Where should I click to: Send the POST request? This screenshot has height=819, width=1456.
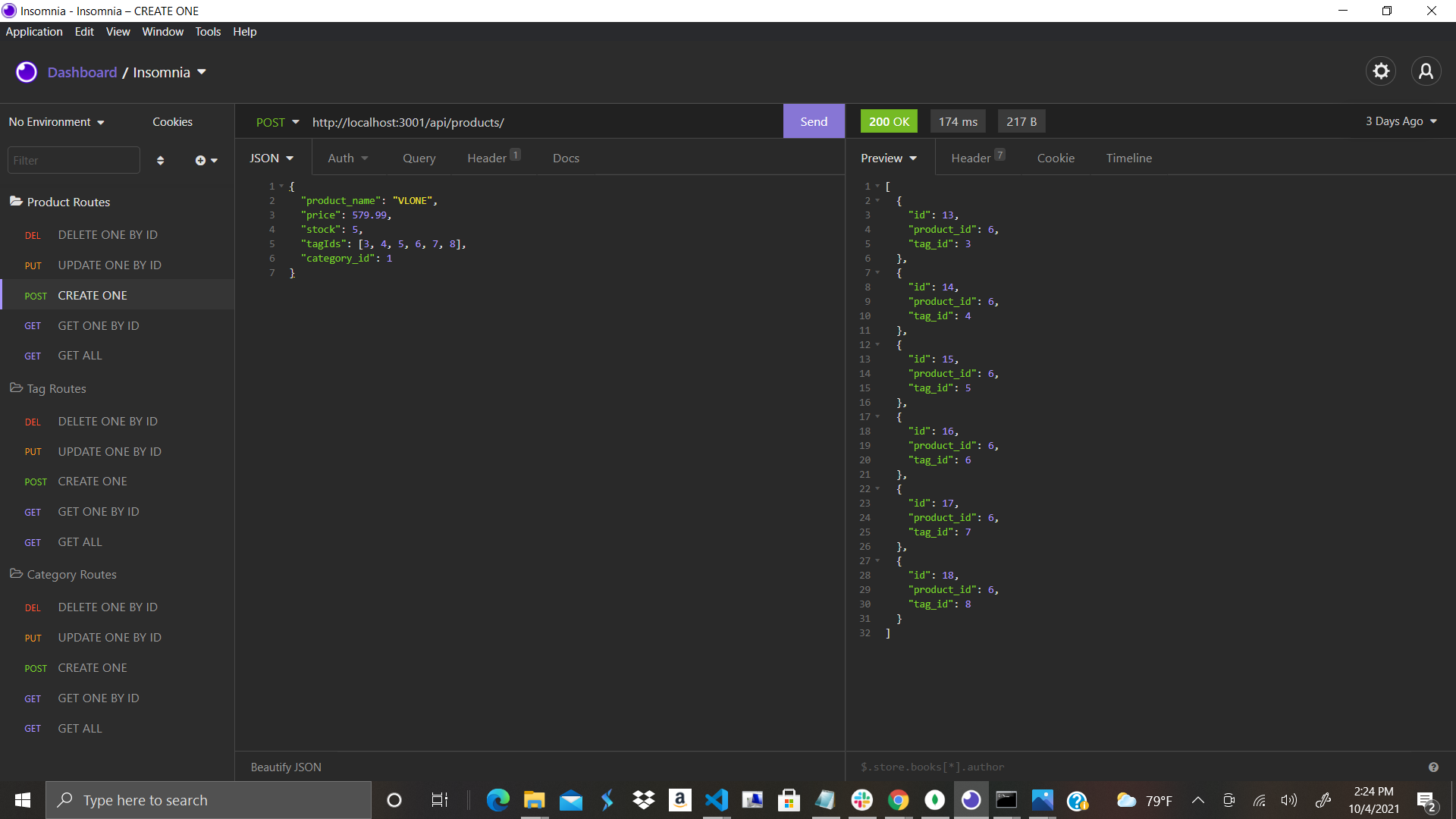[x=814, y=121]
